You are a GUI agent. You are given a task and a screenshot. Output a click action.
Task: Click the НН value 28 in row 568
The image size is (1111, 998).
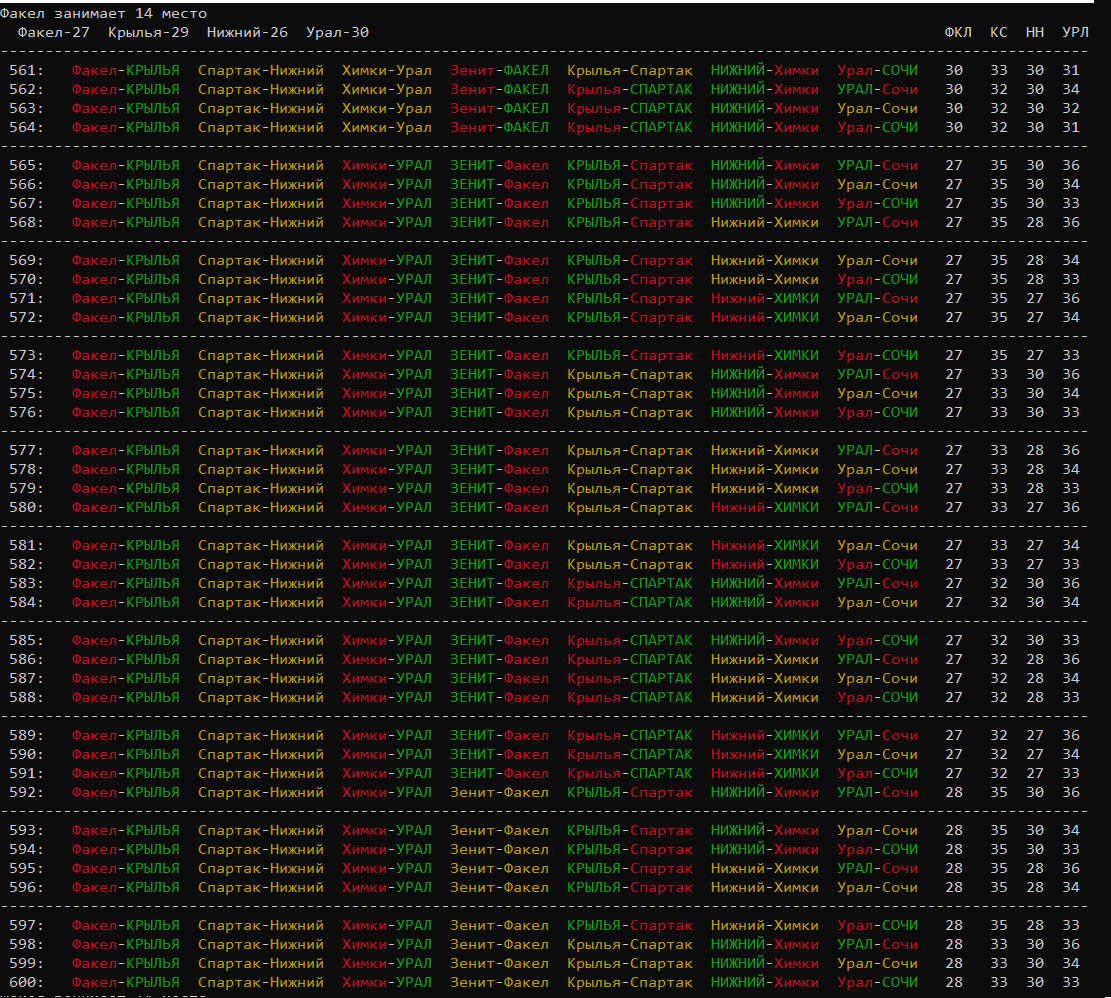[1034, 223]
